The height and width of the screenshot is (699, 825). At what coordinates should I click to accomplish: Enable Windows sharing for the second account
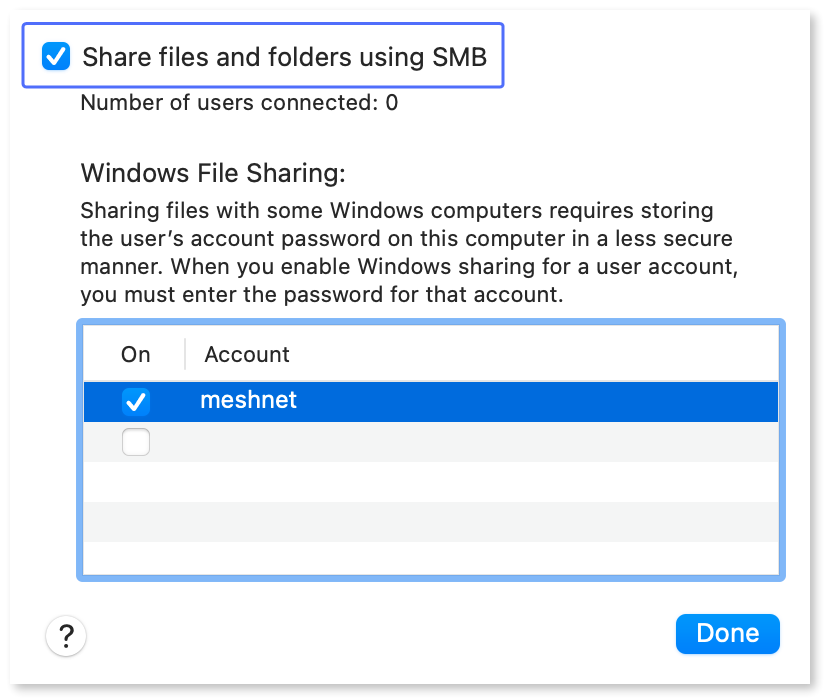[x=136, y=441]
